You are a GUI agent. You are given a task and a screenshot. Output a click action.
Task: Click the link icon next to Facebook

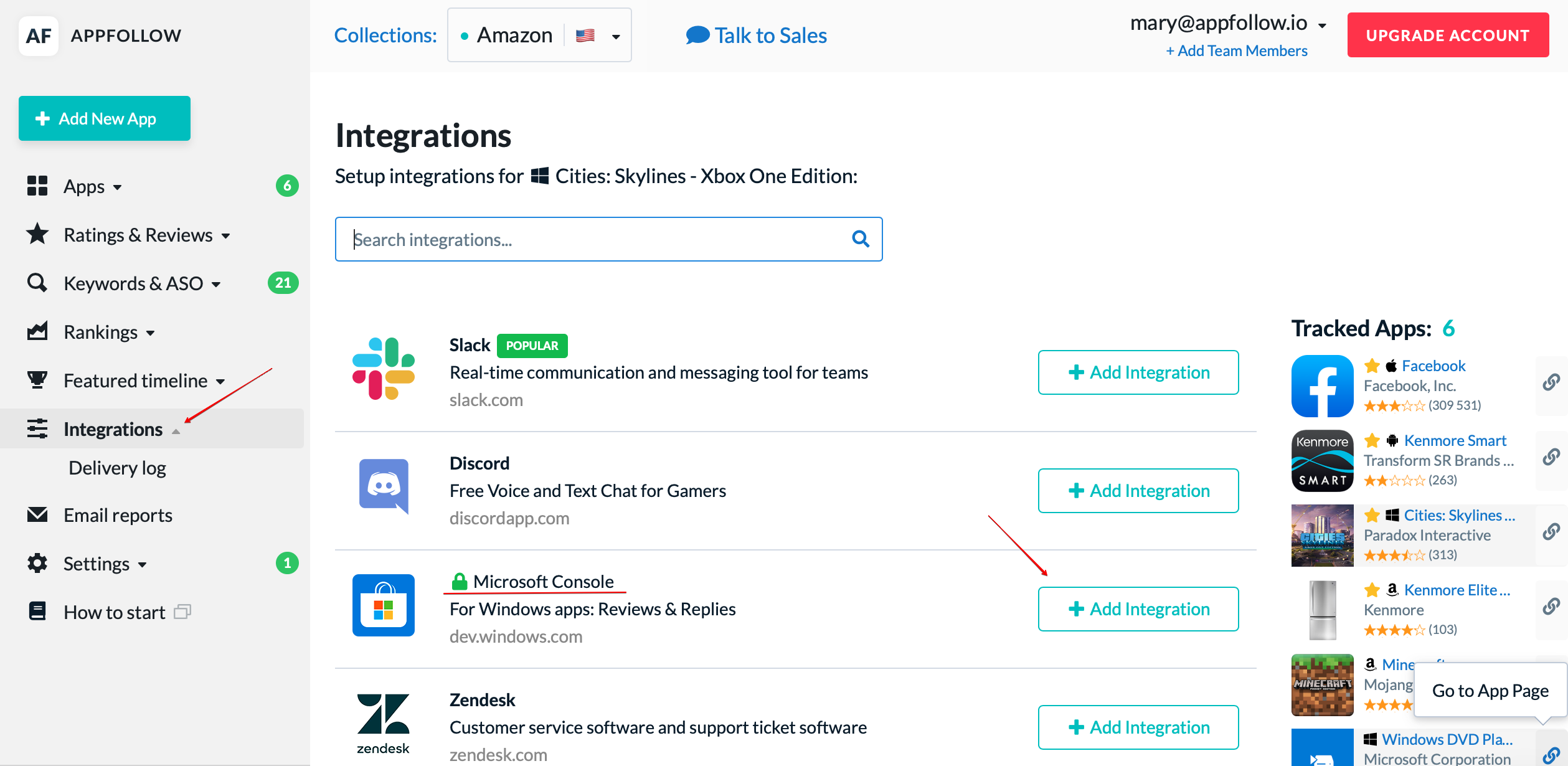point(1551,382)
